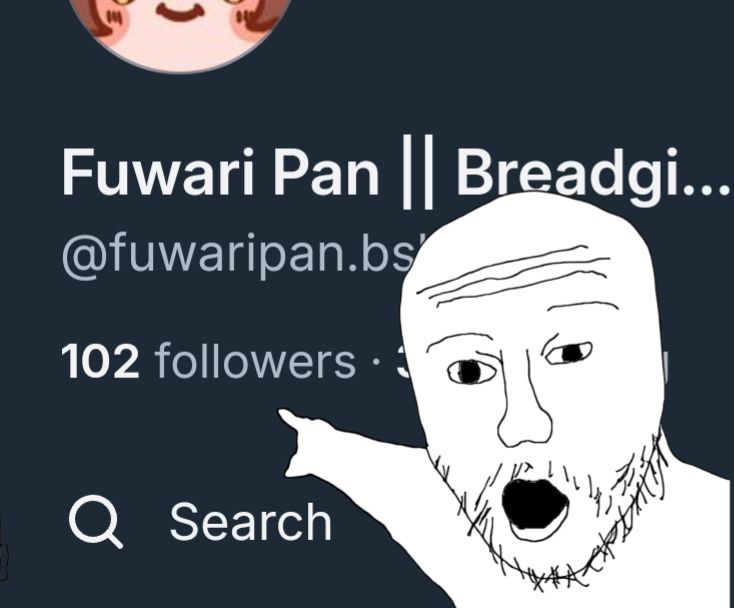734x608 pixels.
Task: Click the wojak's right eye
Action: click(570, 353)
